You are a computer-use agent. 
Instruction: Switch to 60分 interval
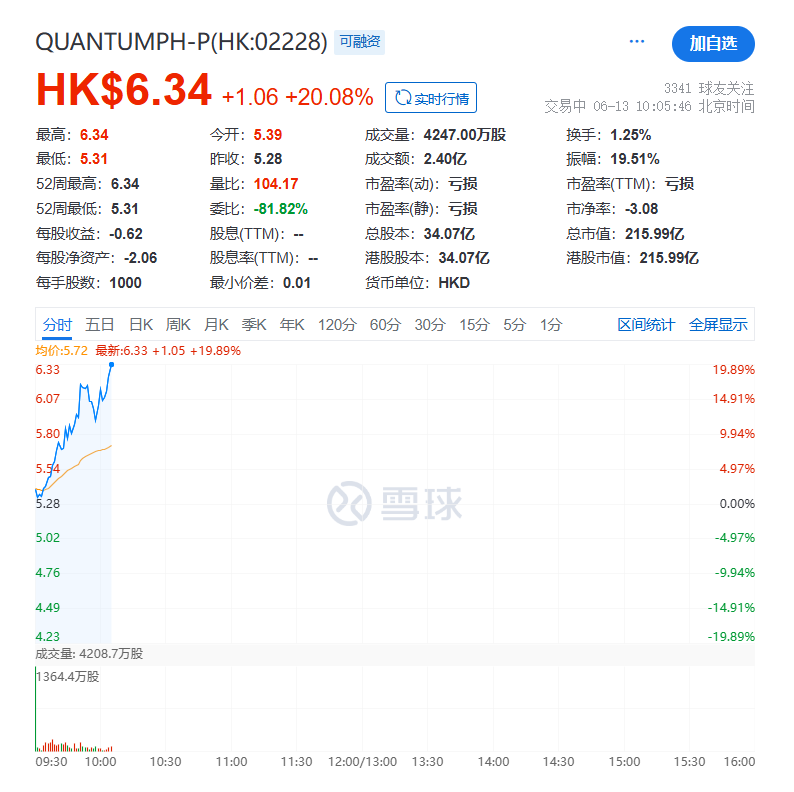[385, 325]
